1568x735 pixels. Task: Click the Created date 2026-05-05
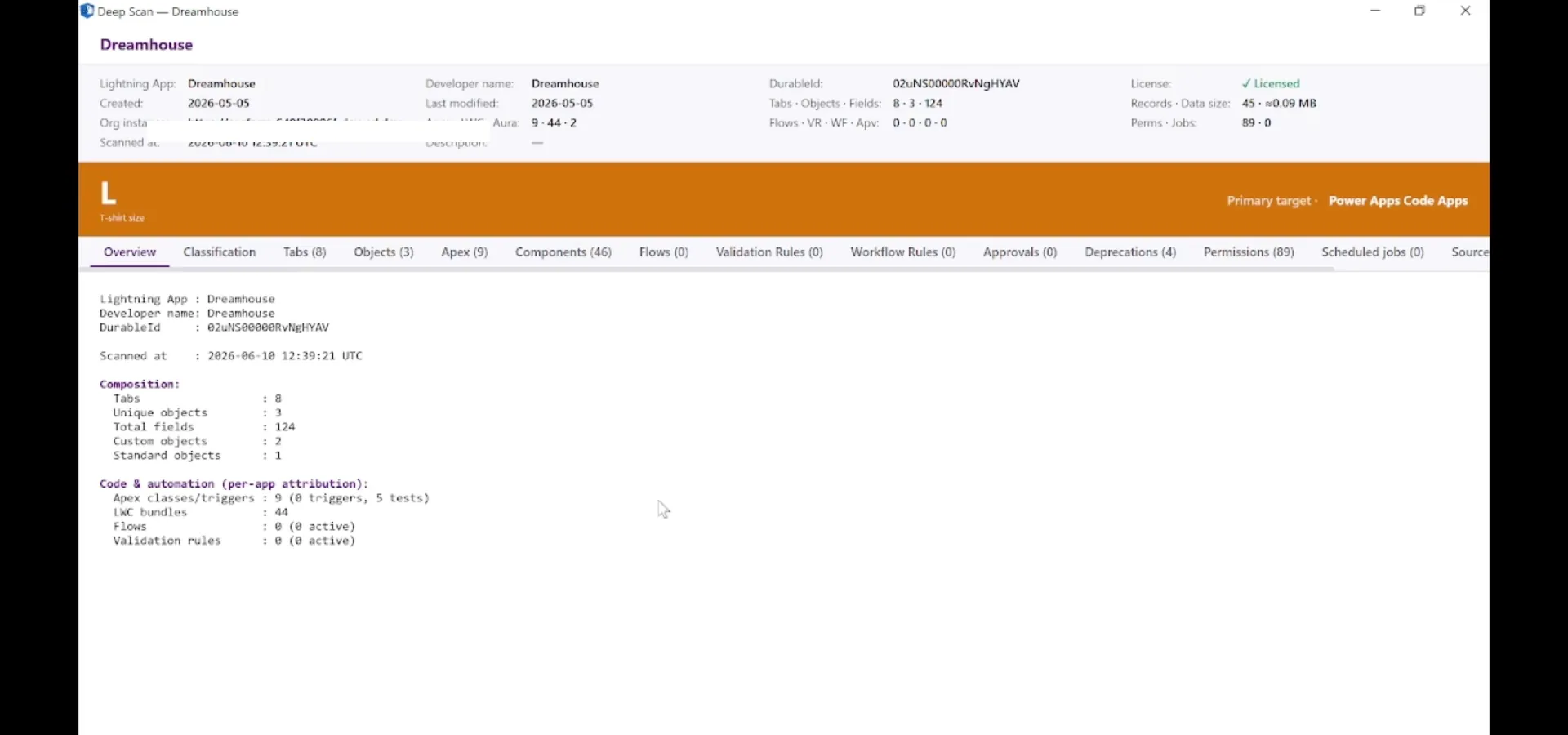219,104
